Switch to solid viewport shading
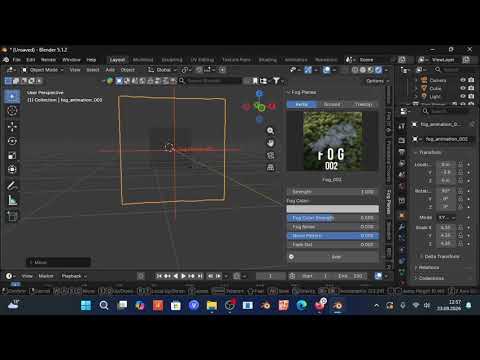Viewport: 480px width, 360px height. point(363,70)
